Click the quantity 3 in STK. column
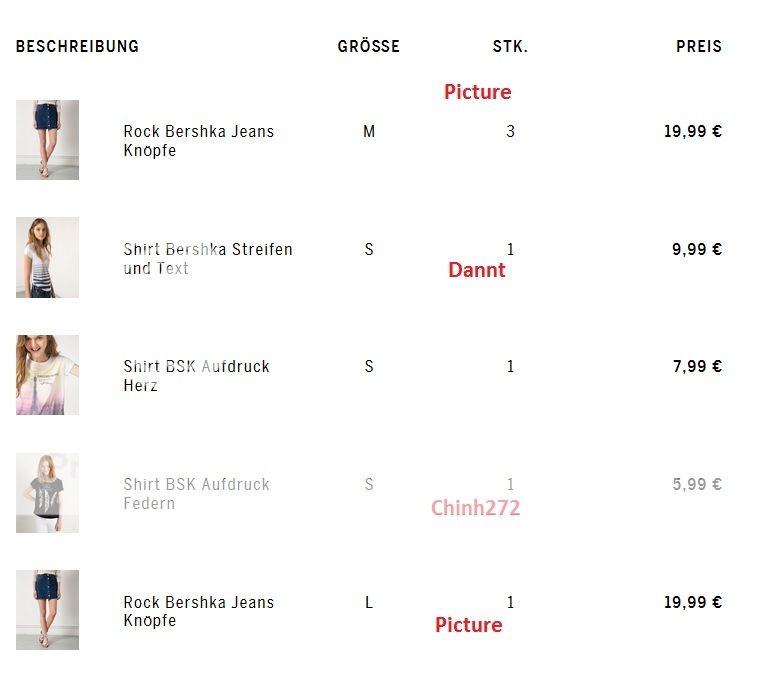This screenshot has width=763, height=678. tap(510, 131)
